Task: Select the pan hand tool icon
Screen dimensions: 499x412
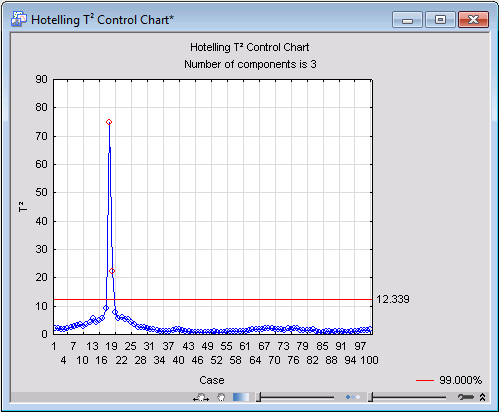Action: (x=221, y=397)
